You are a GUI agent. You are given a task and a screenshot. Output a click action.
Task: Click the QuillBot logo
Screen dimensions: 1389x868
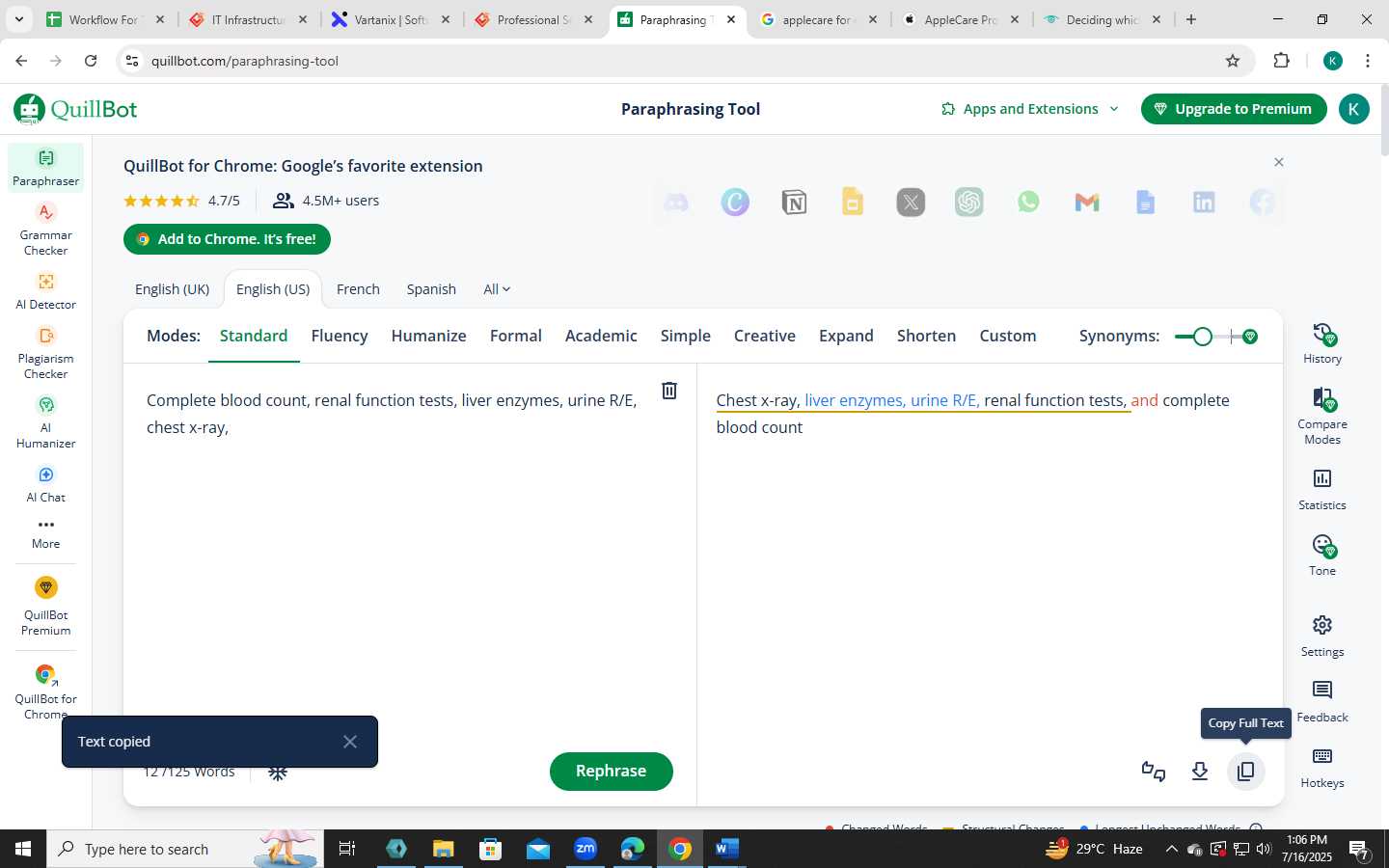(75, 109)
